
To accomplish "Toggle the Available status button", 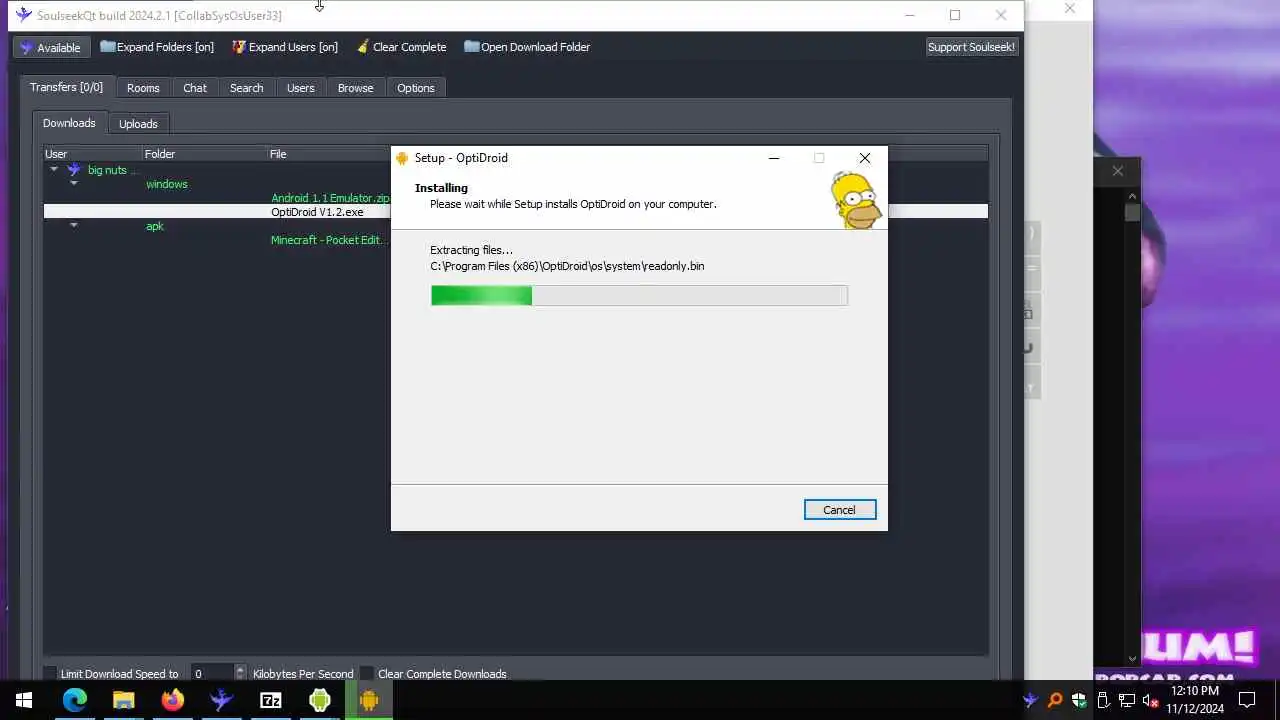I will pyautogui.click(x=51, y=47).
